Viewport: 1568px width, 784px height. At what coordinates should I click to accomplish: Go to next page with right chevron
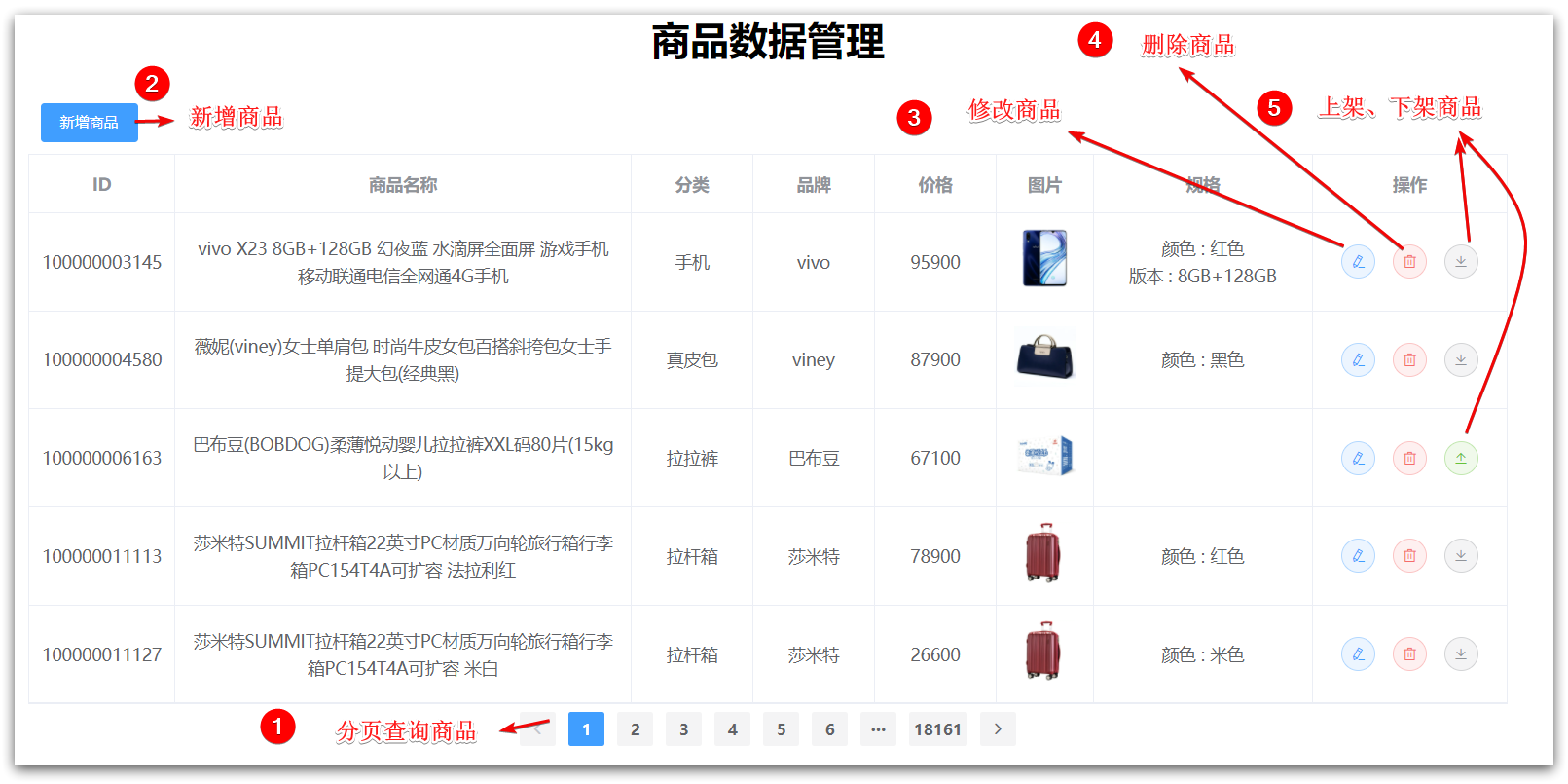click(998, 729)
